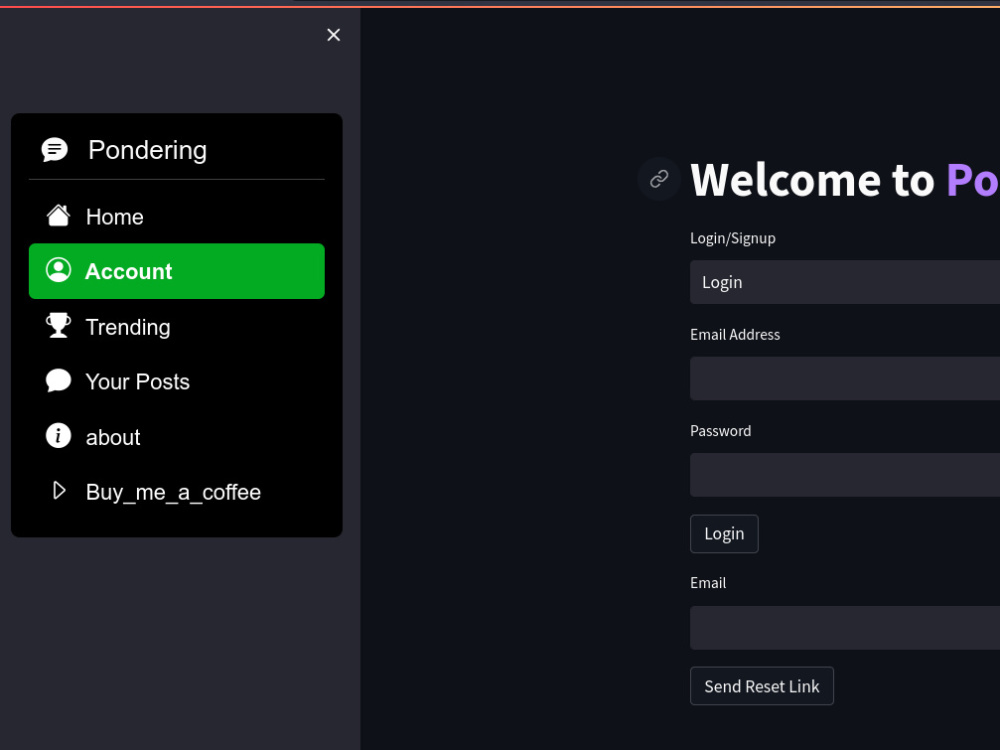Focus the Email field for password reset
Viewport: 1000px width, 750px height.
tap(845, 628)
